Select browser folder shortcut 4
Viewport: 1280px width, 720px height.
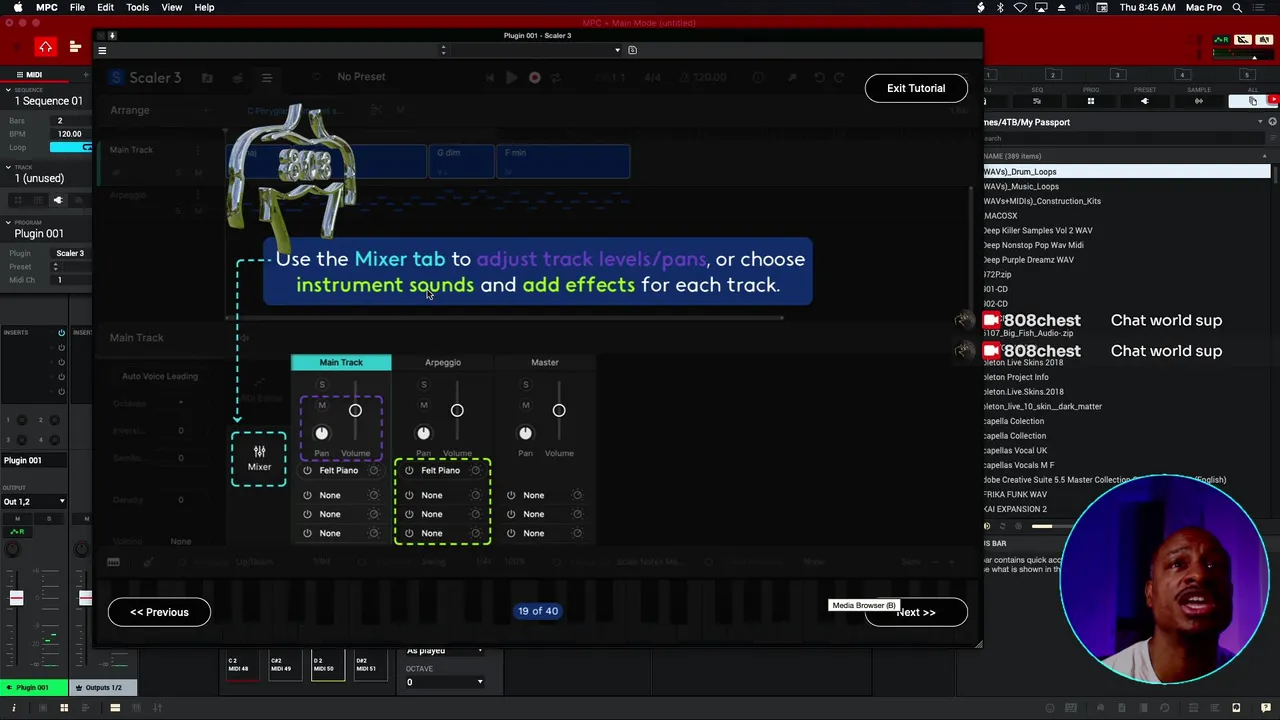[1181, 75]
